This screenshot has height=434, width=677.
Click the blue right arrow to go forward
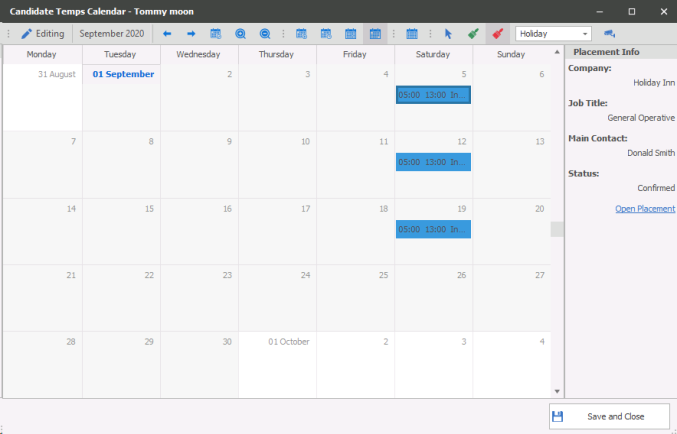click(x=191, y=34)
